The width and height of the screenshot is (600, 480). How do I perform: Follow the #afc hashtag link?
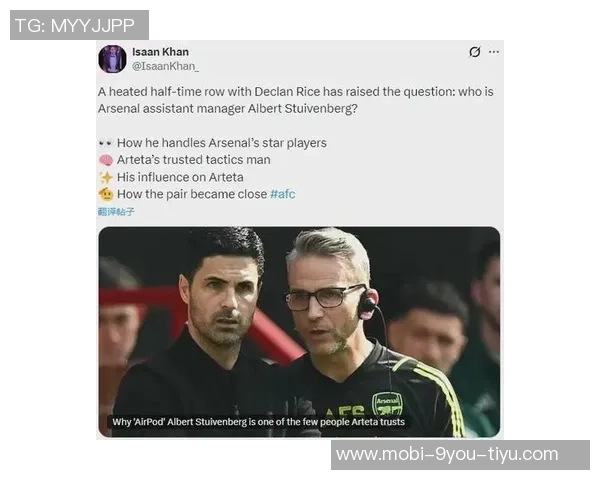click(282, 194)
